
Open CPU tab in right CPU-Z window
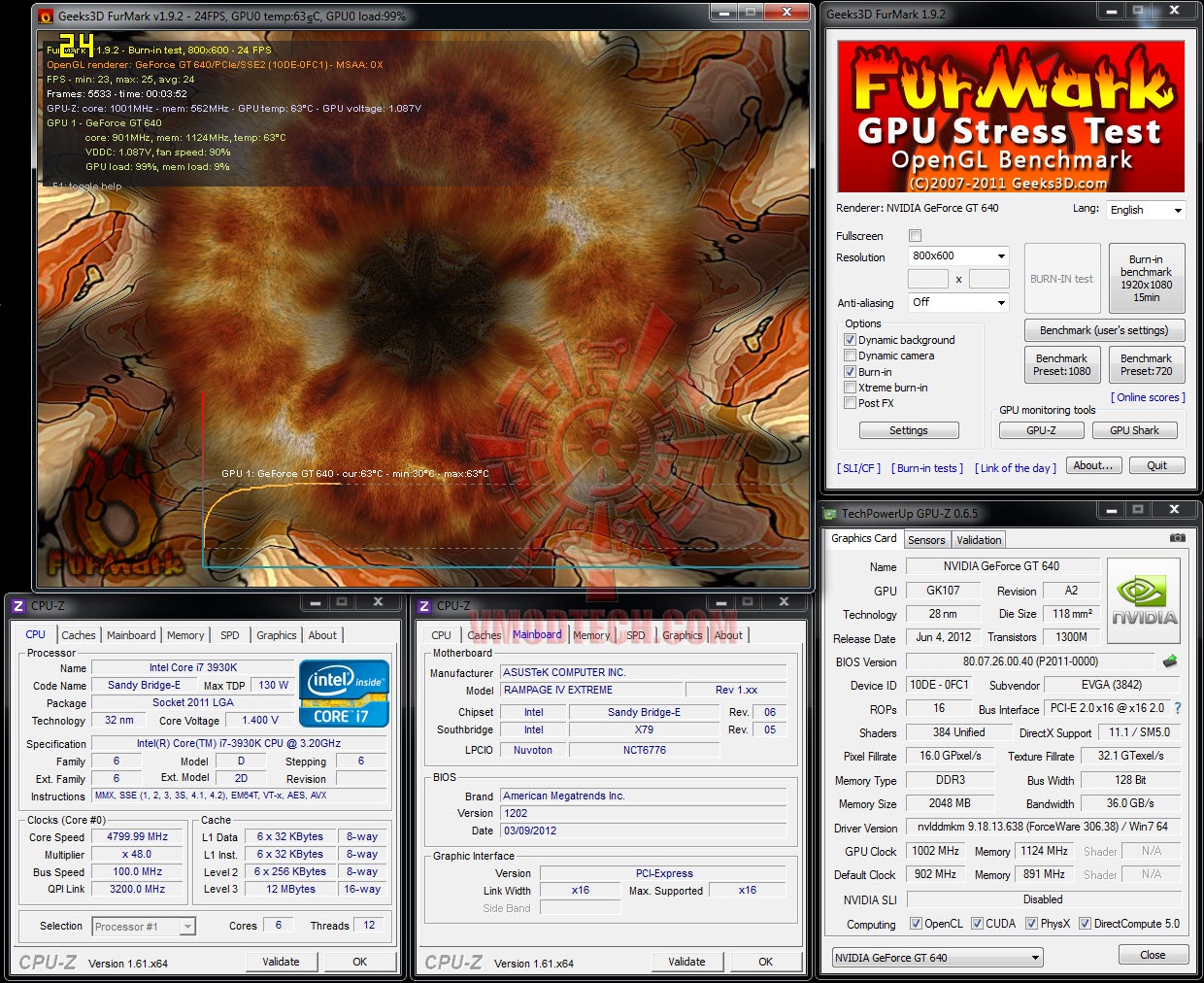pyautogui.click(x=442, y=635)
